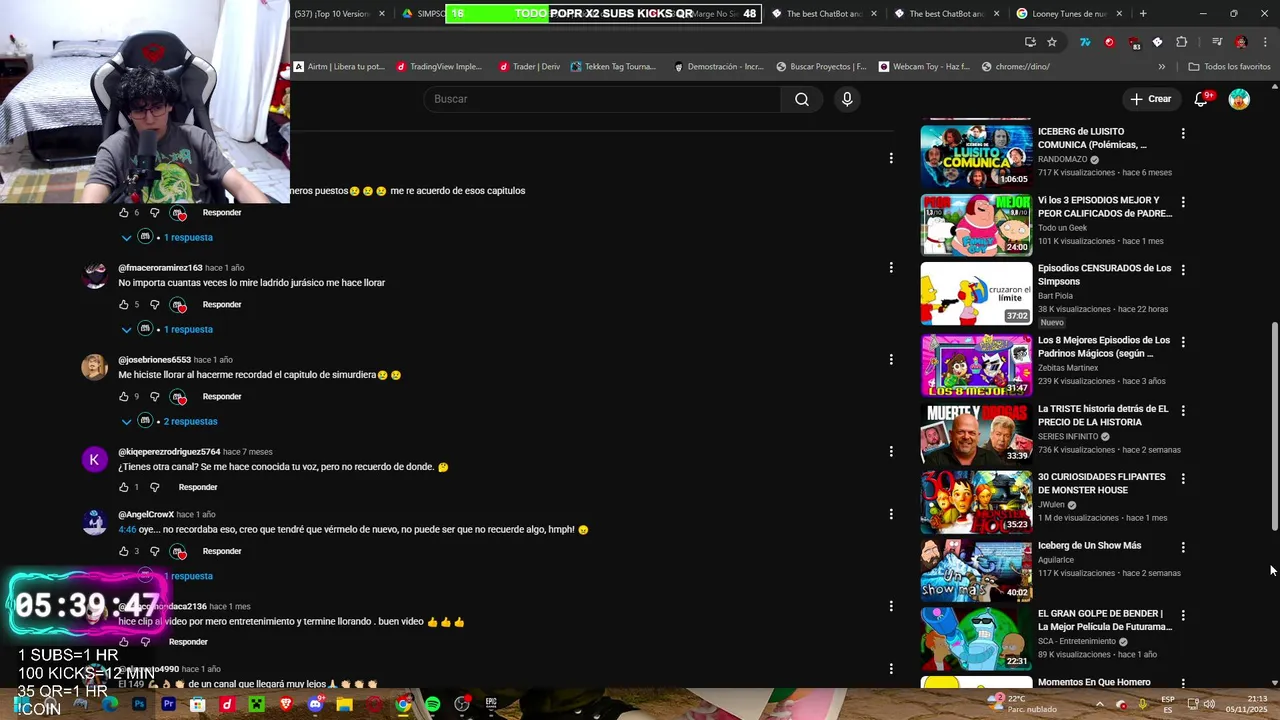Click Responder on @AngelCrowX's comment
Image resolution: width=1280 pixels, height=720 pixels.
pos(222,552)
